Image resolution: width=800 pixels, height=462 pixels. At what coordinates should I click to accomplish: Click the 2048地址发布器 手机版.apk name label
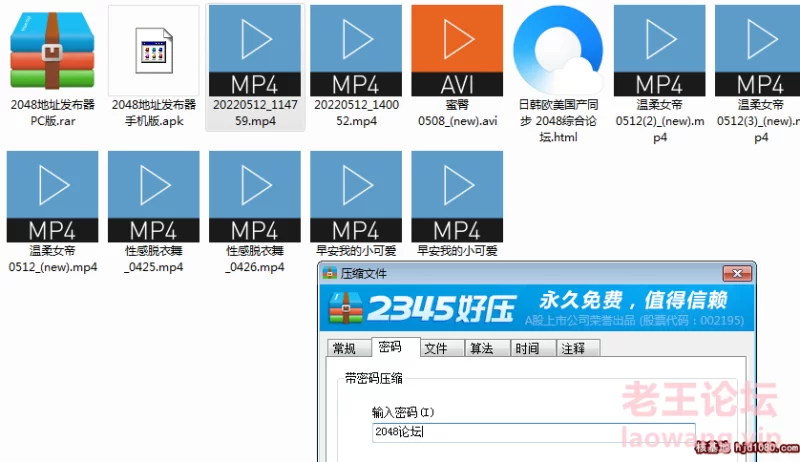[x=154, y=113]
